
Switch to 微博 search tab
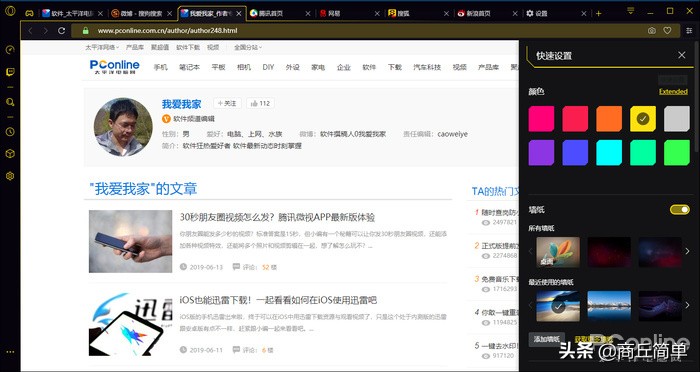click(142, 14)
